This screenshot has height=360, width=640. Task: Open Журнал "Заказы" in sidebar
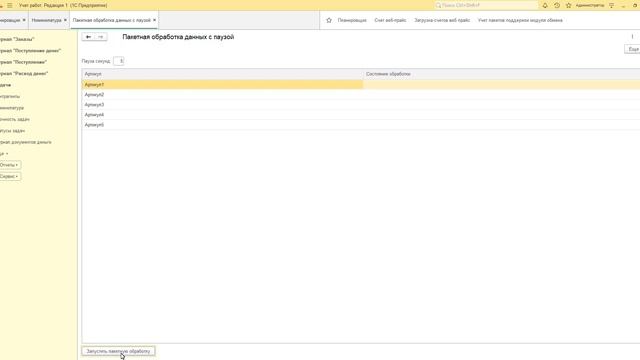(17, 39)
